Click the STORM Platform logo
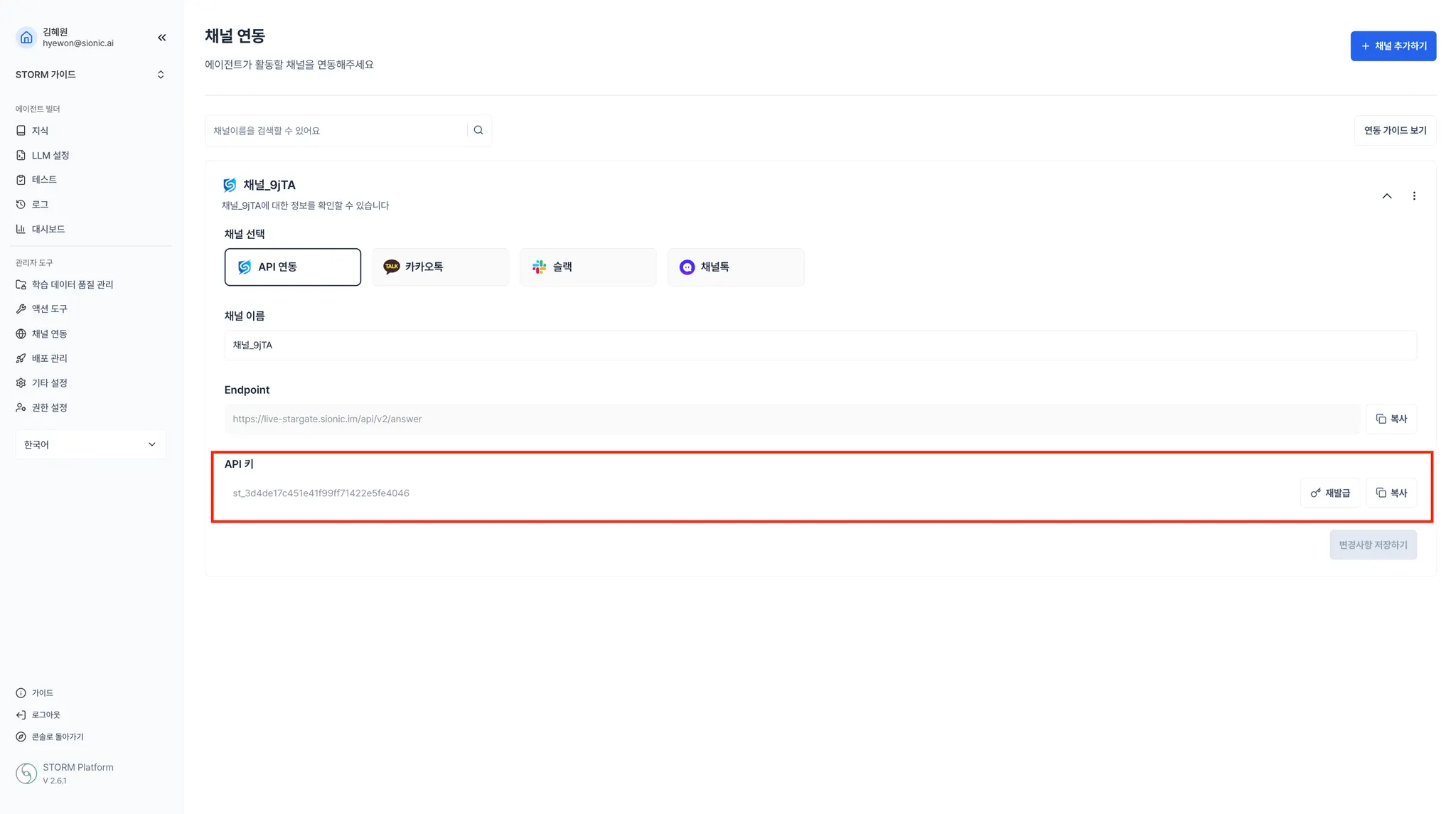 pos(26,773)
